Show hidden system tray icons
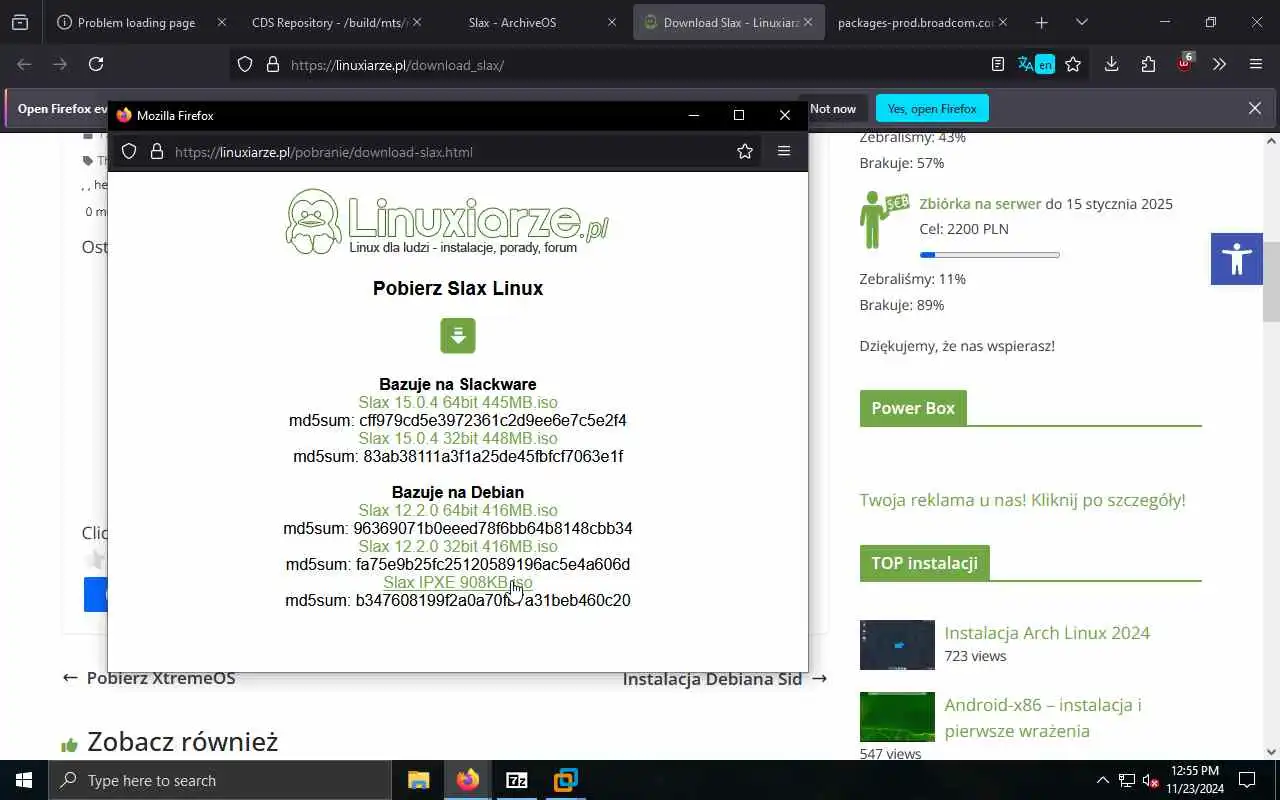 [1103, 780]
